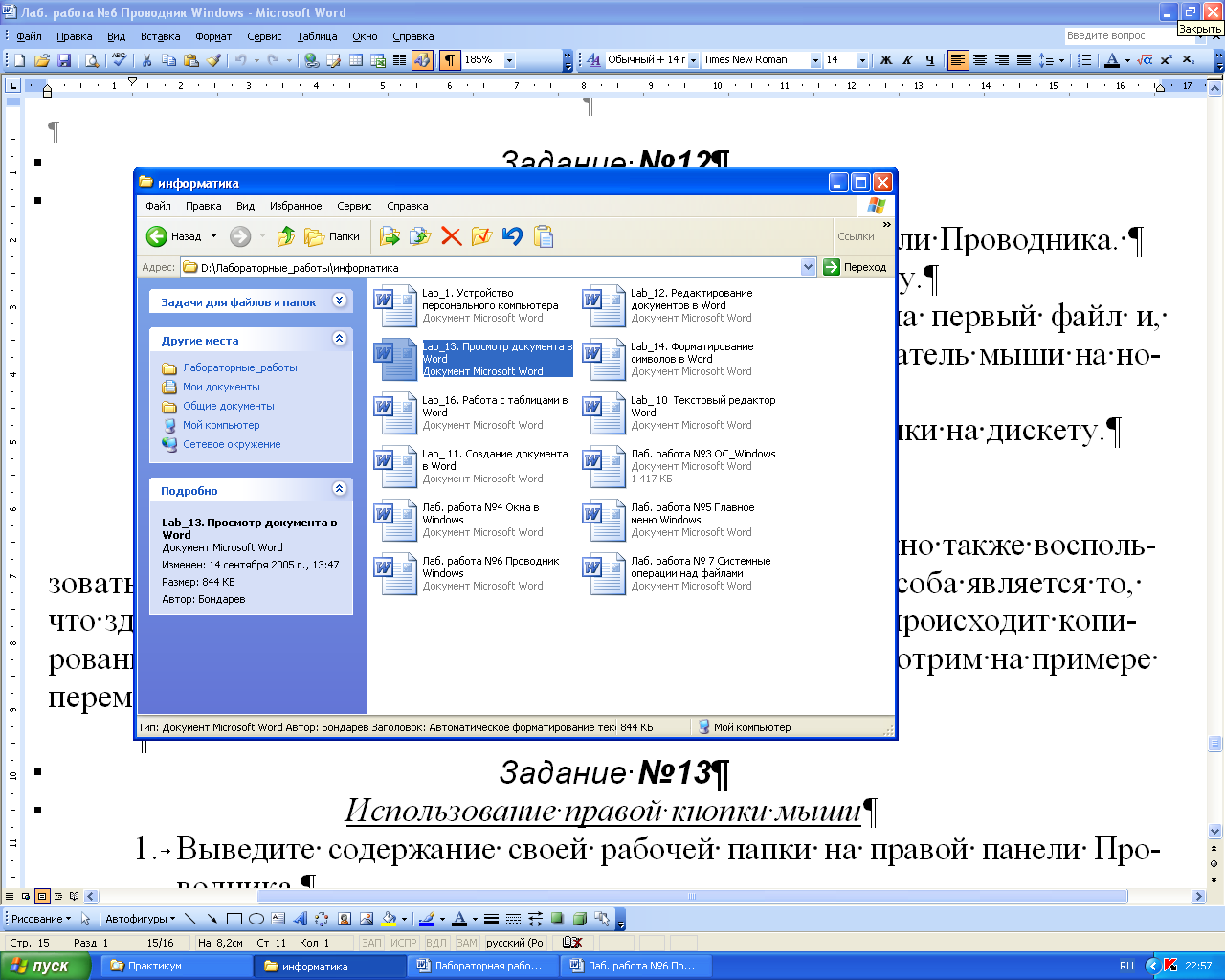Click the Переход go button

tap(855, 267)
